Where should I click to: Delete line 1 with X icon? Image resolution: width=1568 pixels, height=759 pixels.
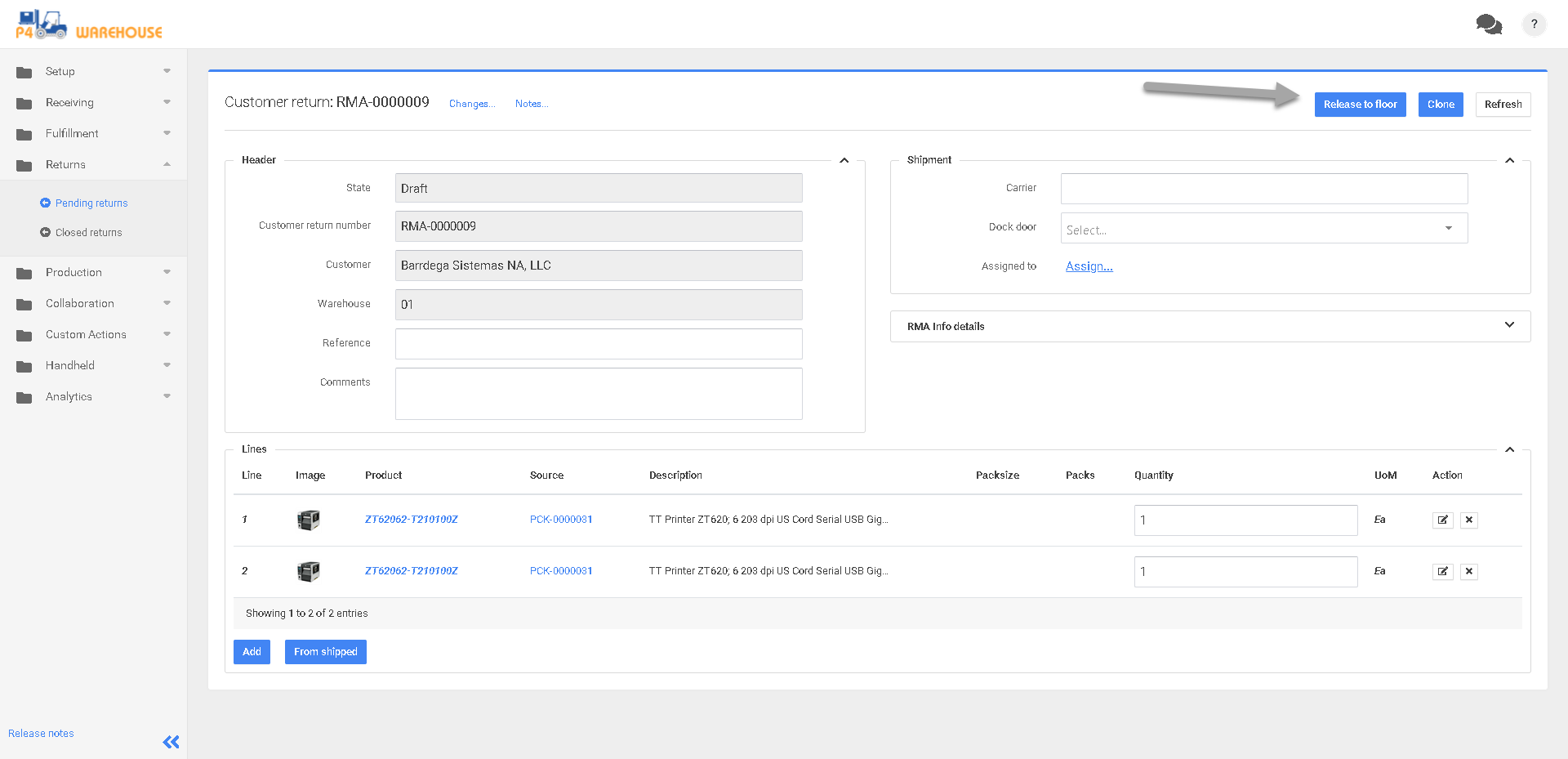coord(1468,520)
